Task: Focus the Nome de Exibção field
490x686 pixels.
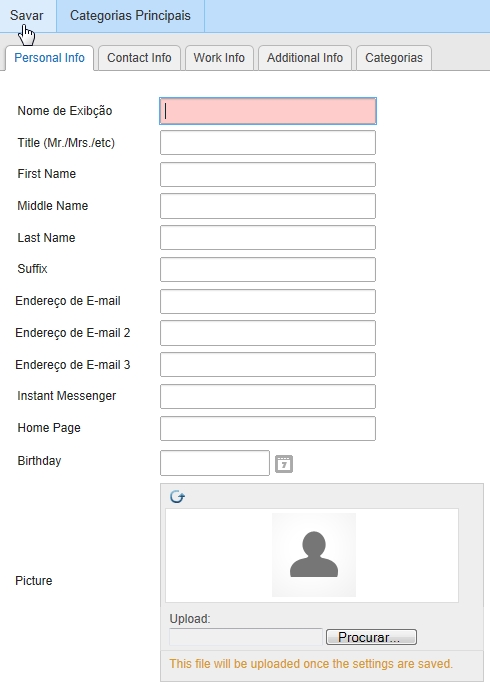Action: click(268, 111)
